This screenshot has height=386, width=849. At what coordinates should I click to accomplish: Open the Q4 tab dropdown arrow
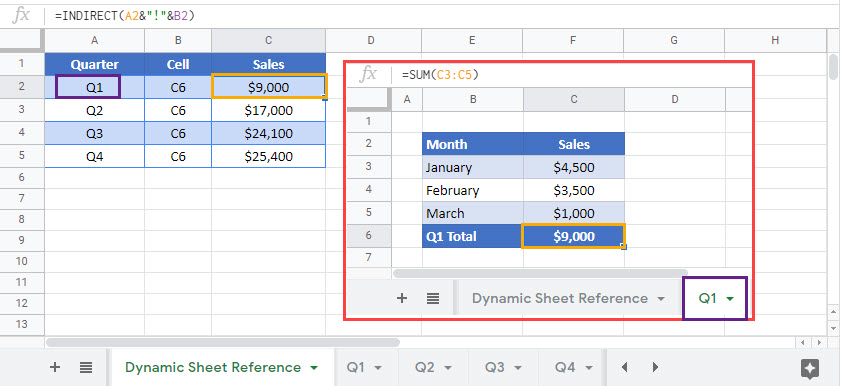pyautogui.click(x=589, y=368)
